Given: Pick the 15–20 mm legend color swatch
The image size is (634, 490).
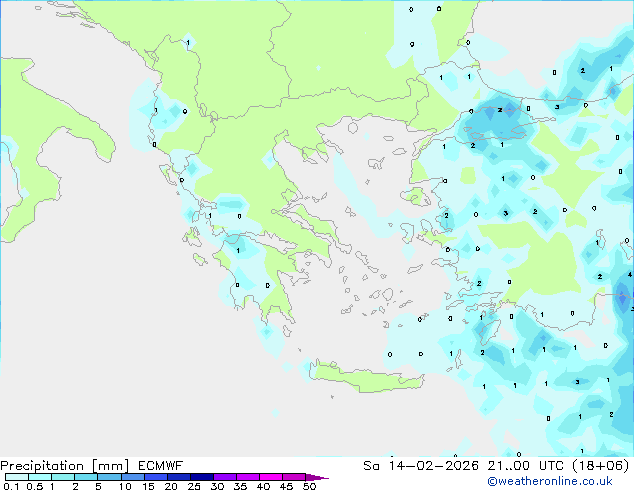Looking at the screenshot, I should pos(155,477).
